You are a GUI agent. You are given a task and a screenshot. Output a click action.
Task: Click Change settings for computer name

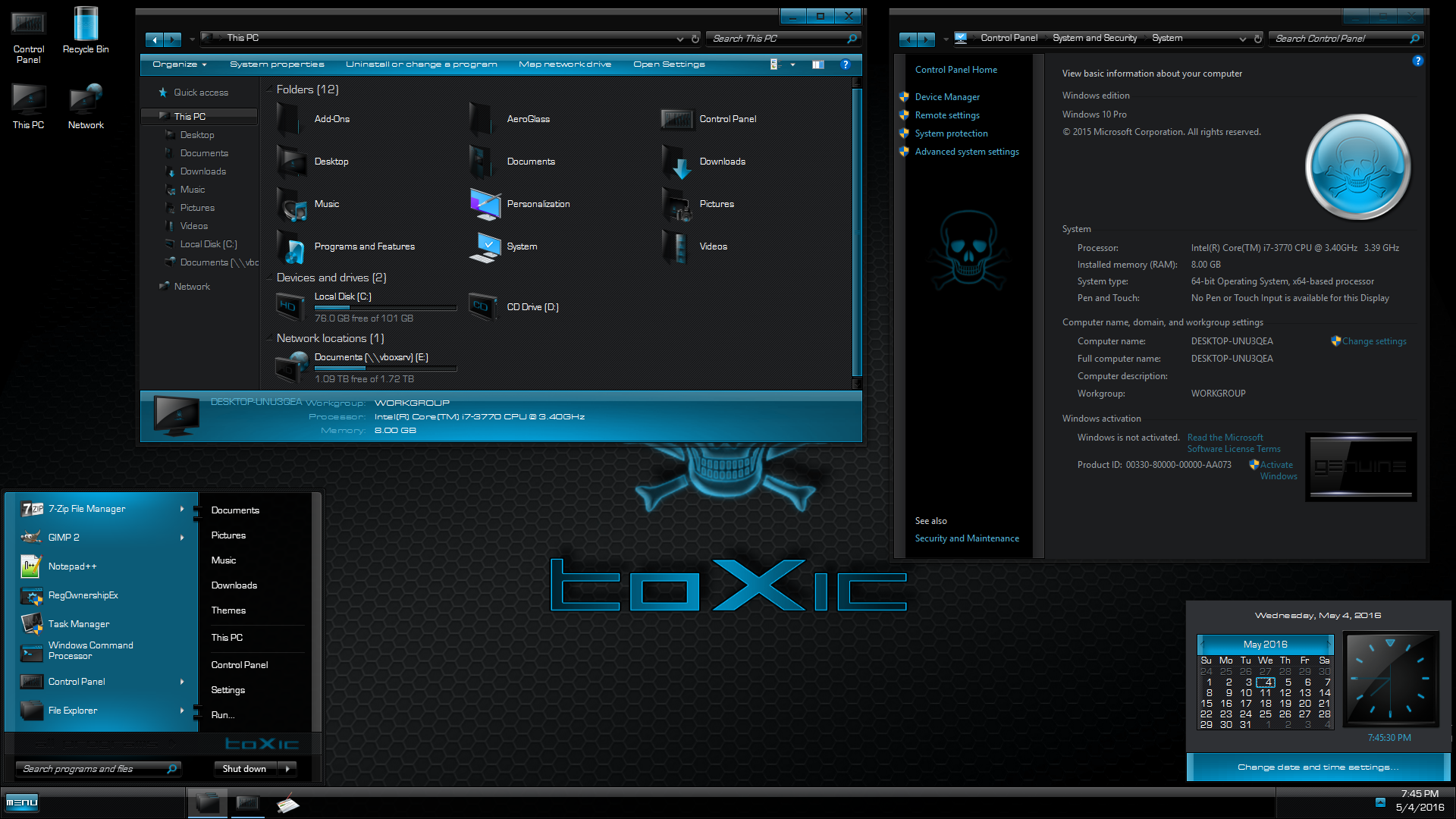click(x=1373, y=341)
